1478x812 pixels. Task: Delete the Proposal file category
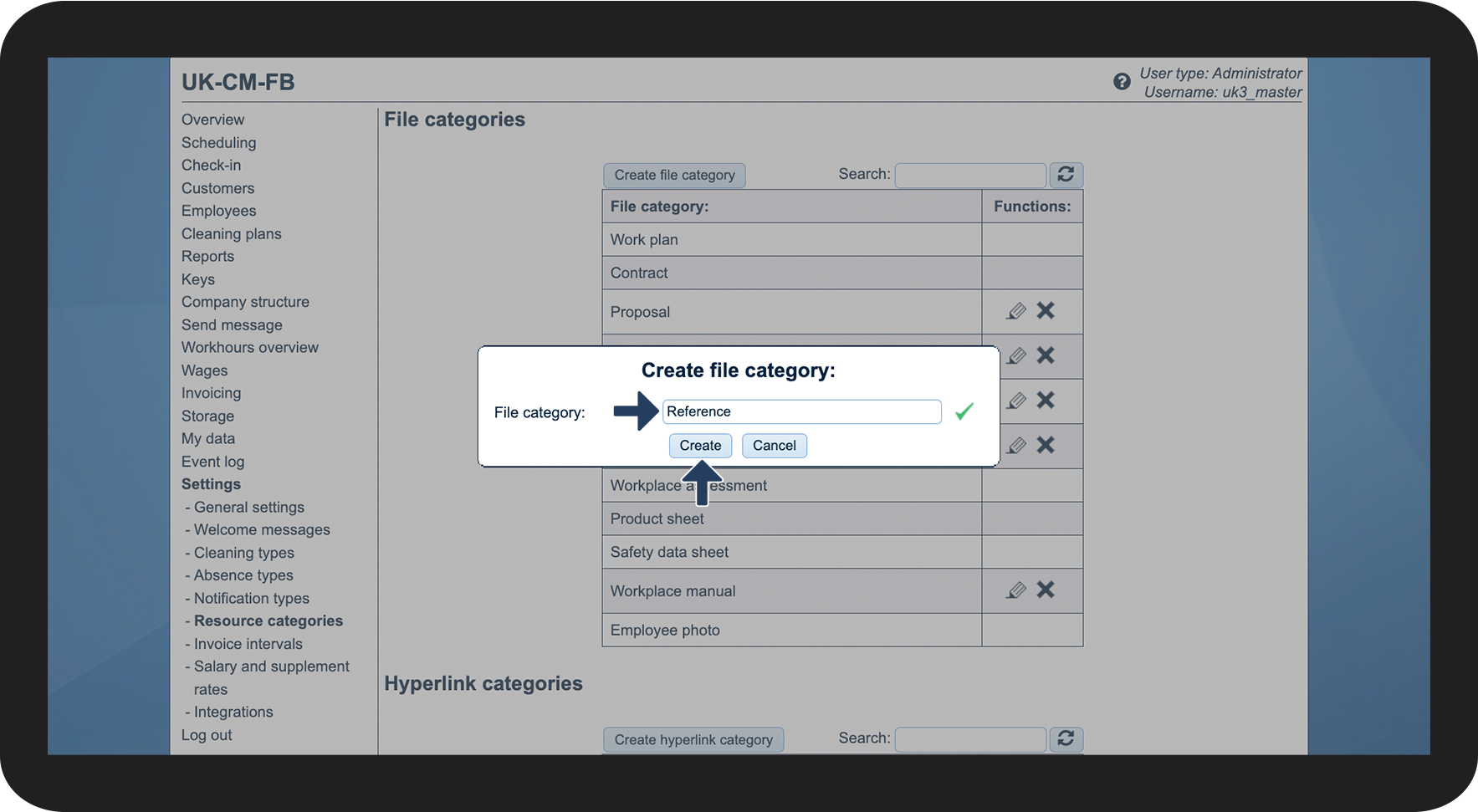pos(1046,311)
